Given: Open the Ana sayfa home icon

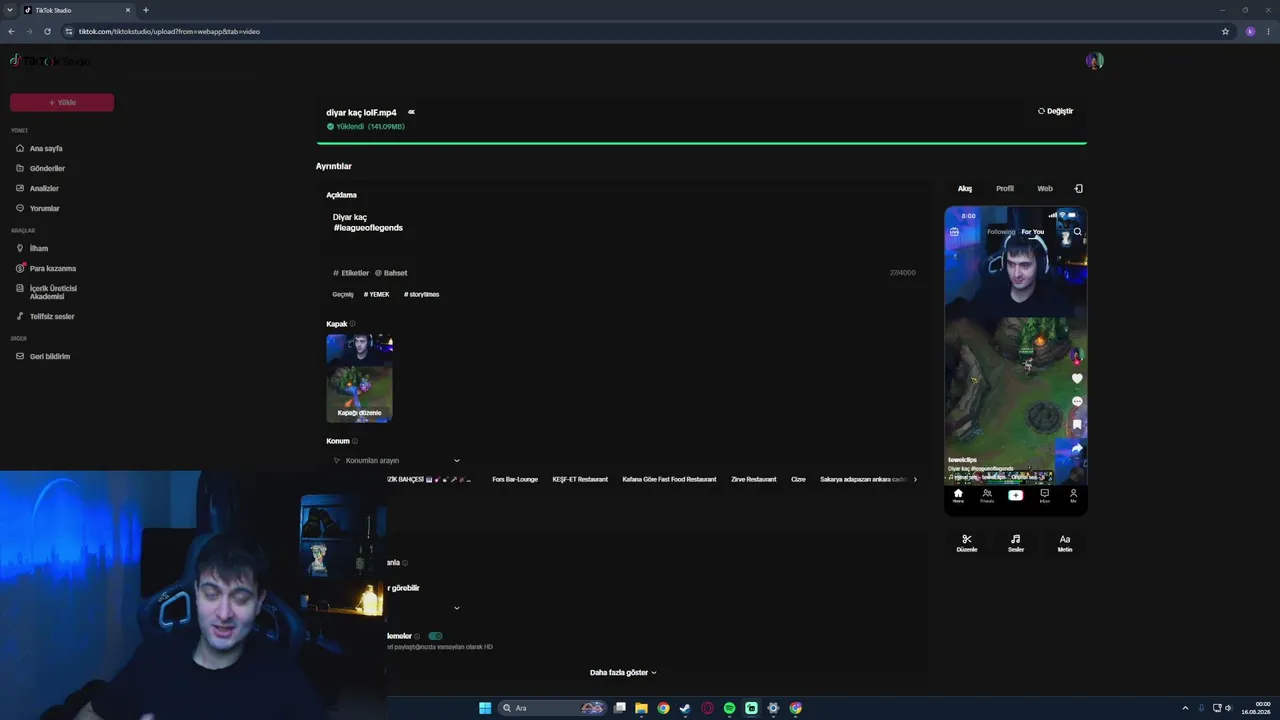Looking at the screenshot, I should (x=20, y=148).
